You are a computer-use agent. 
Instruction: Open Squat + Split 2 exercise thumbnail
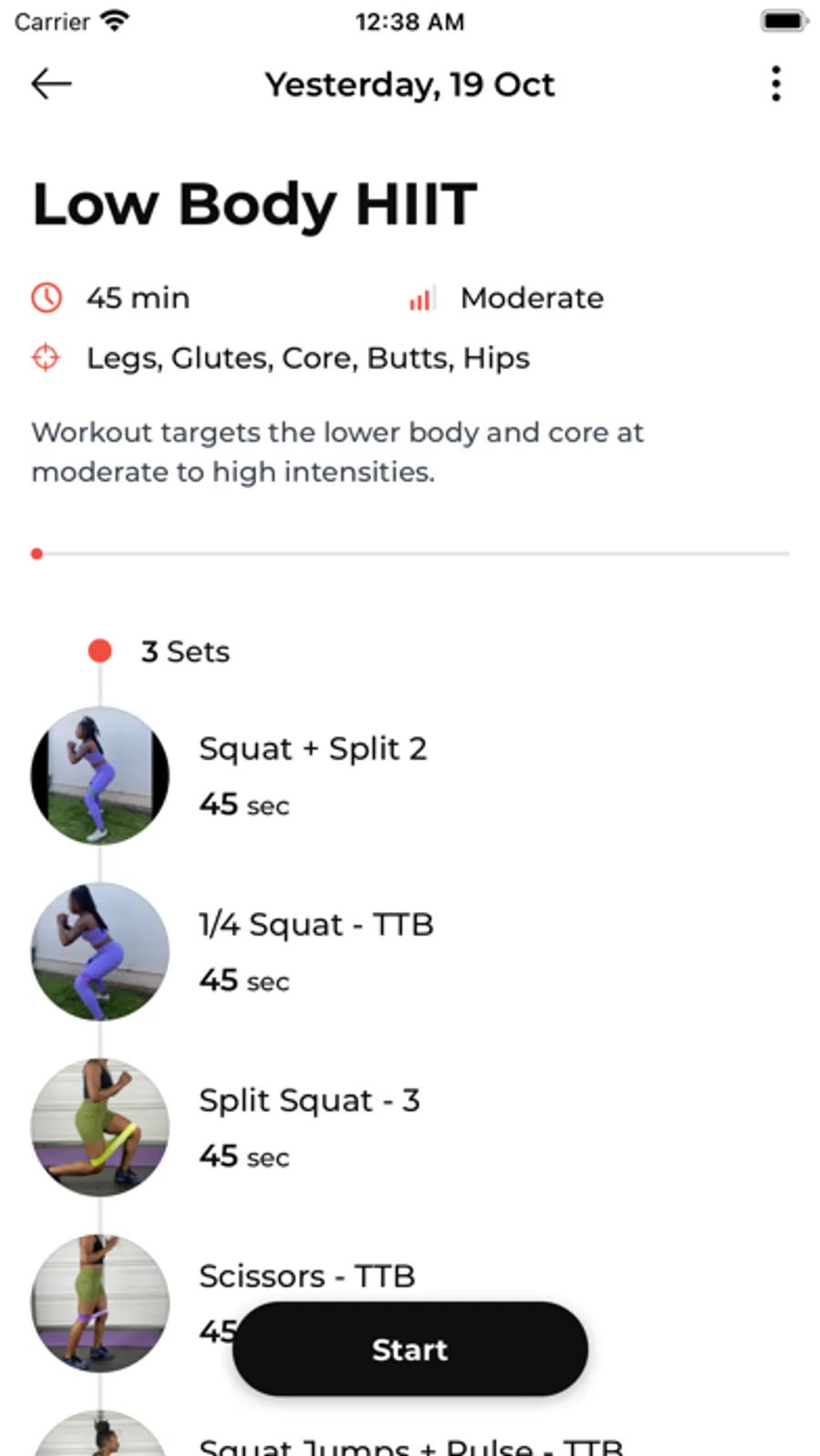coord(100,775)
